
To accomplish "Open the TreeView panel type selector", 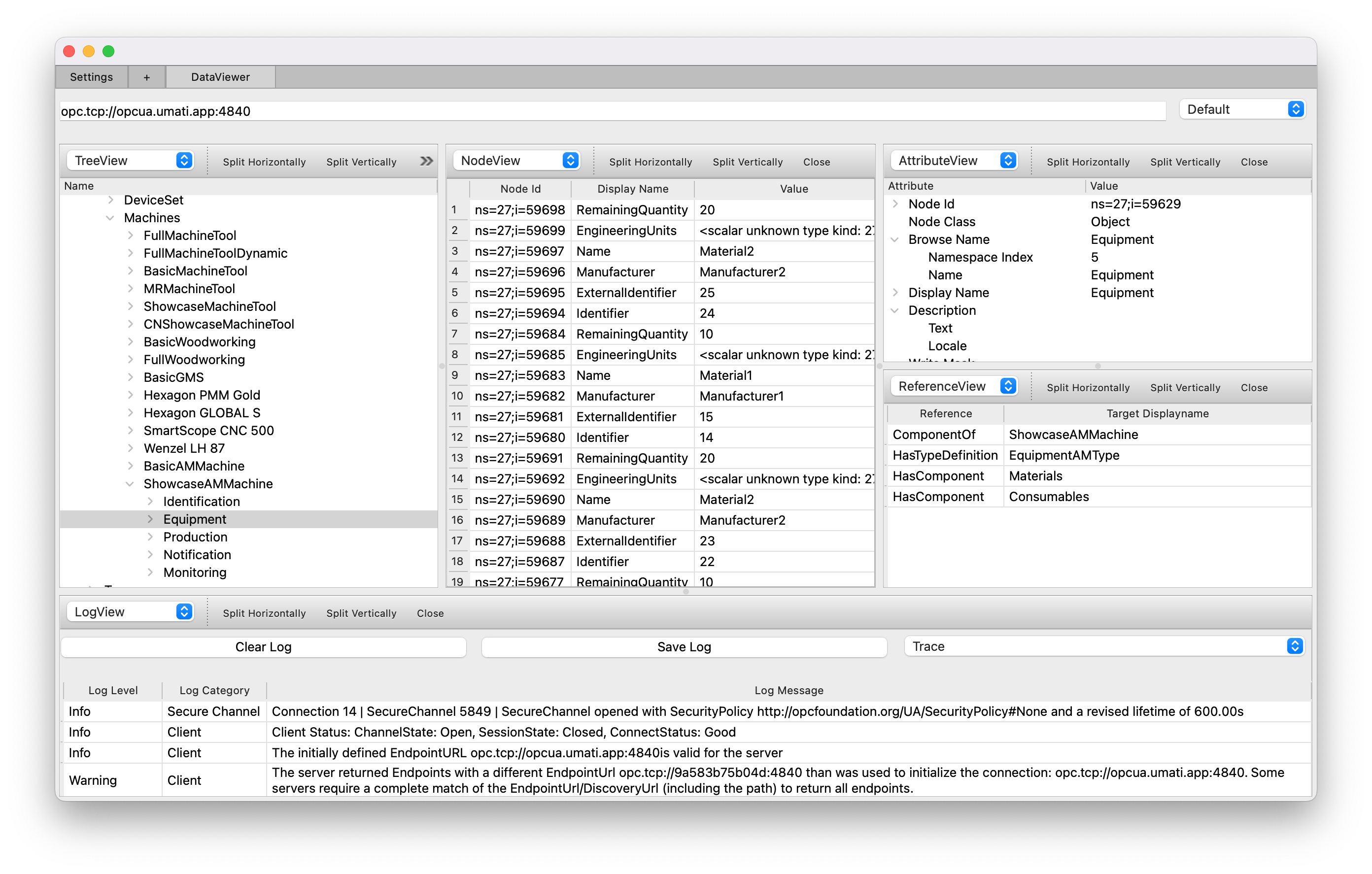I will [x=130, y=161].
